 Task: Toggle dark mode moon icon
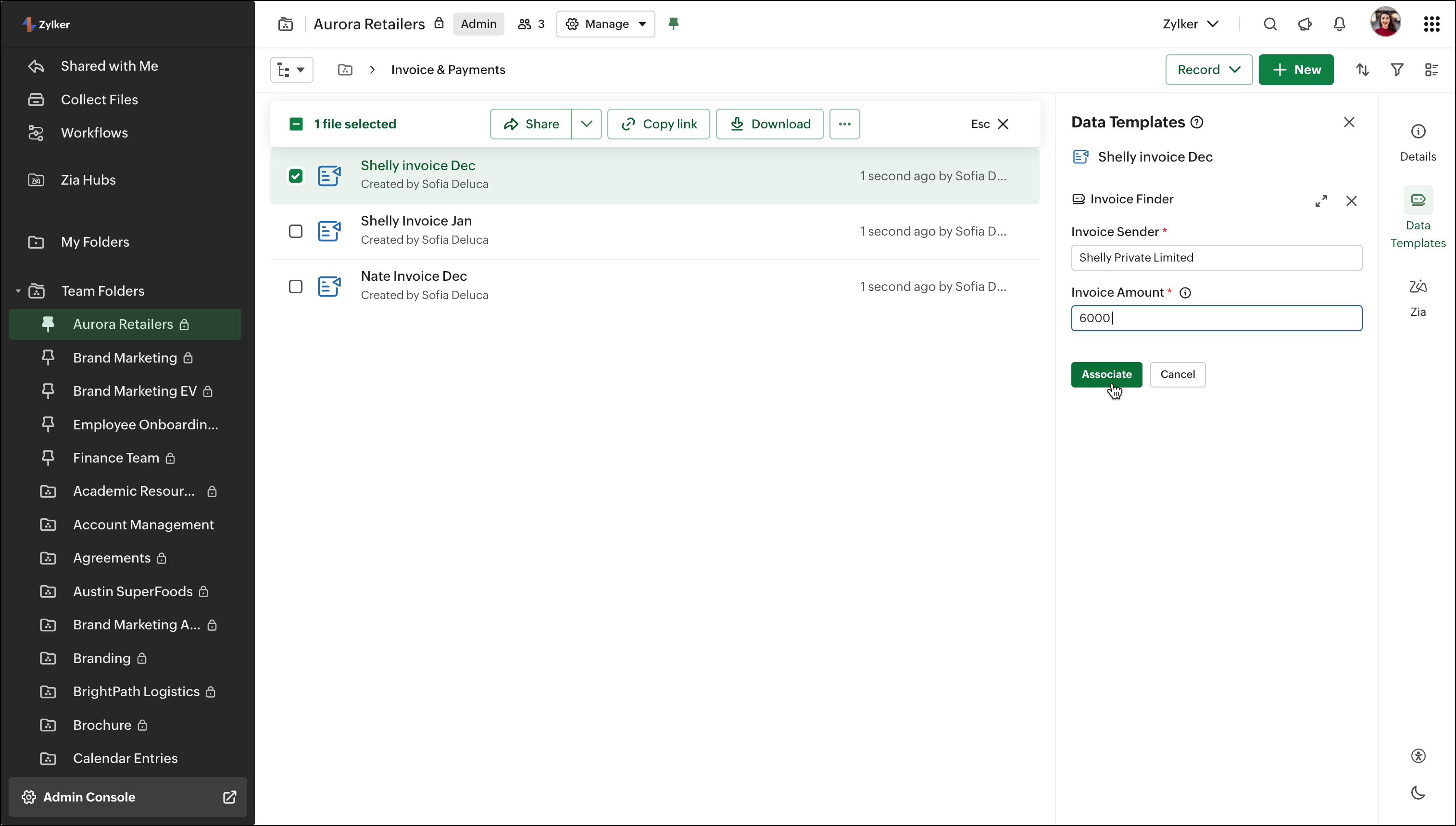tap(1418, 792)
